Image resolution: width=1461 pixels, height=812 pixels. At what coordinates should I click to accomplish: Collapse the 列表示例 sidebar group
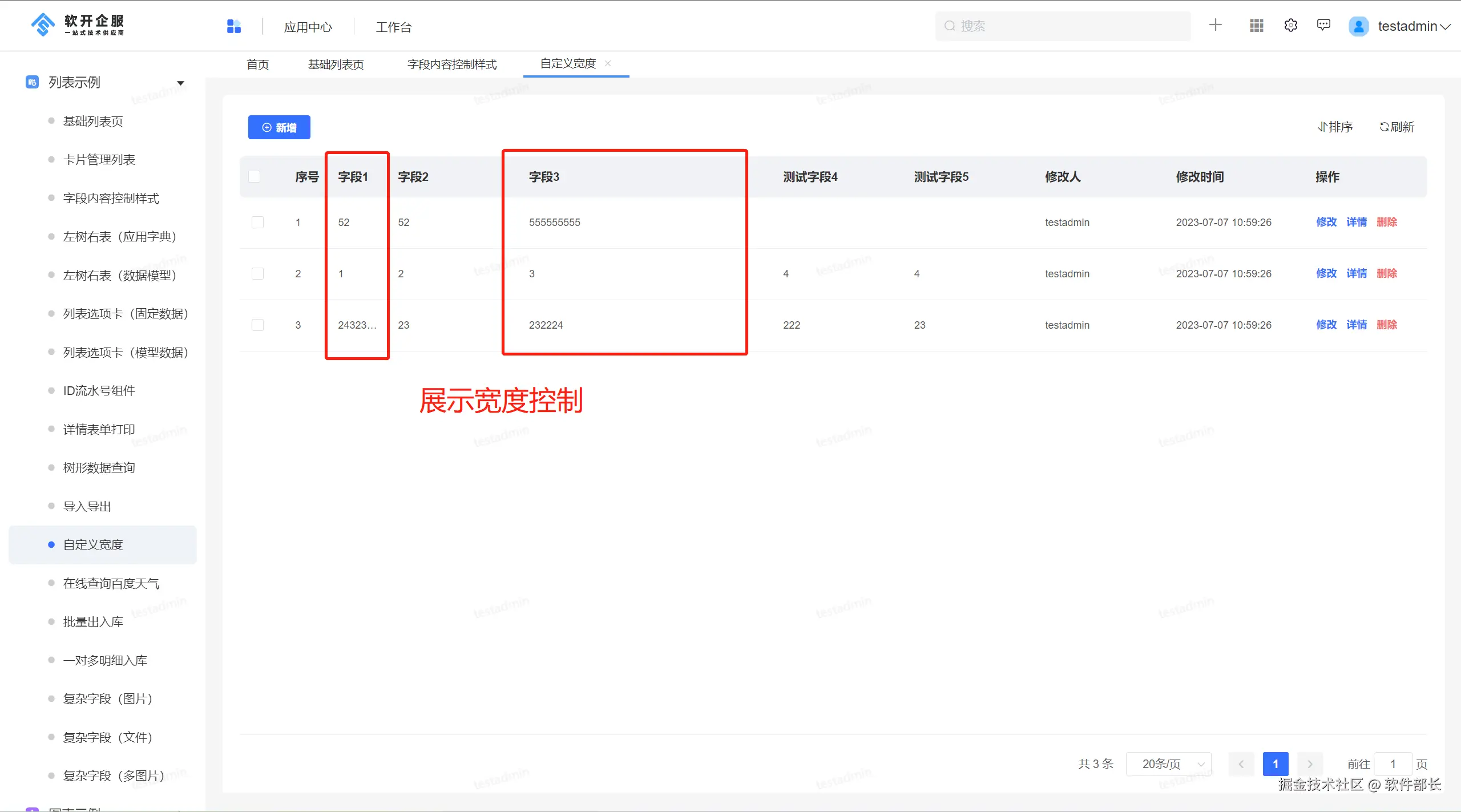[x=180, y=83]
